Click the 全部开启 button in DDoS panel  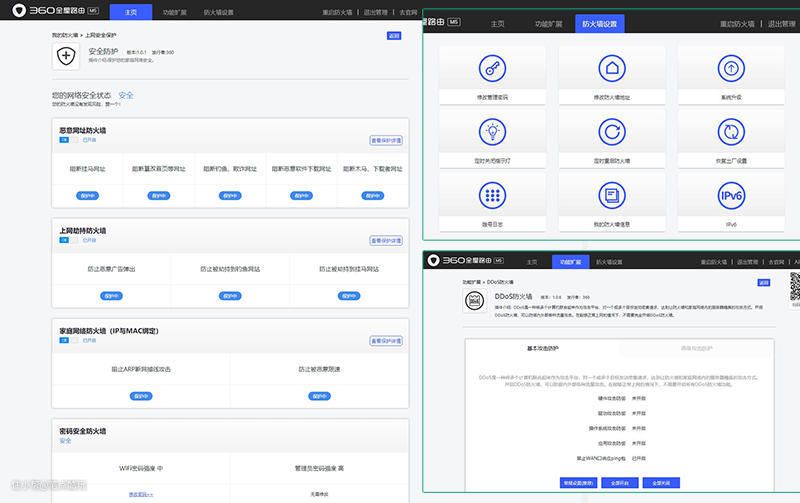pos(618,482)
